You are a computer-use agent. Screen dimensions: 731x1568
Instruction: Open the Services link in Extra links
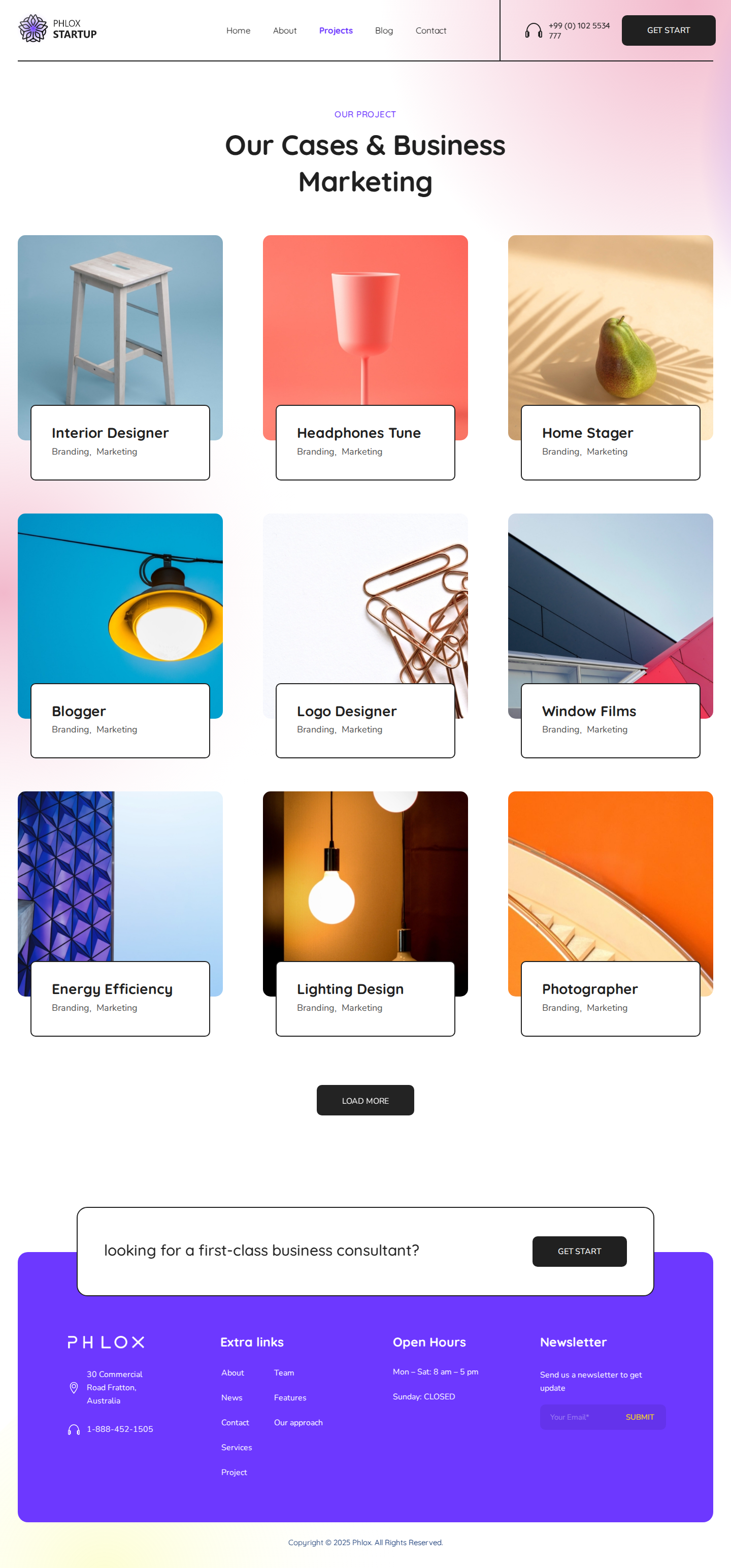coord(236,1447)
